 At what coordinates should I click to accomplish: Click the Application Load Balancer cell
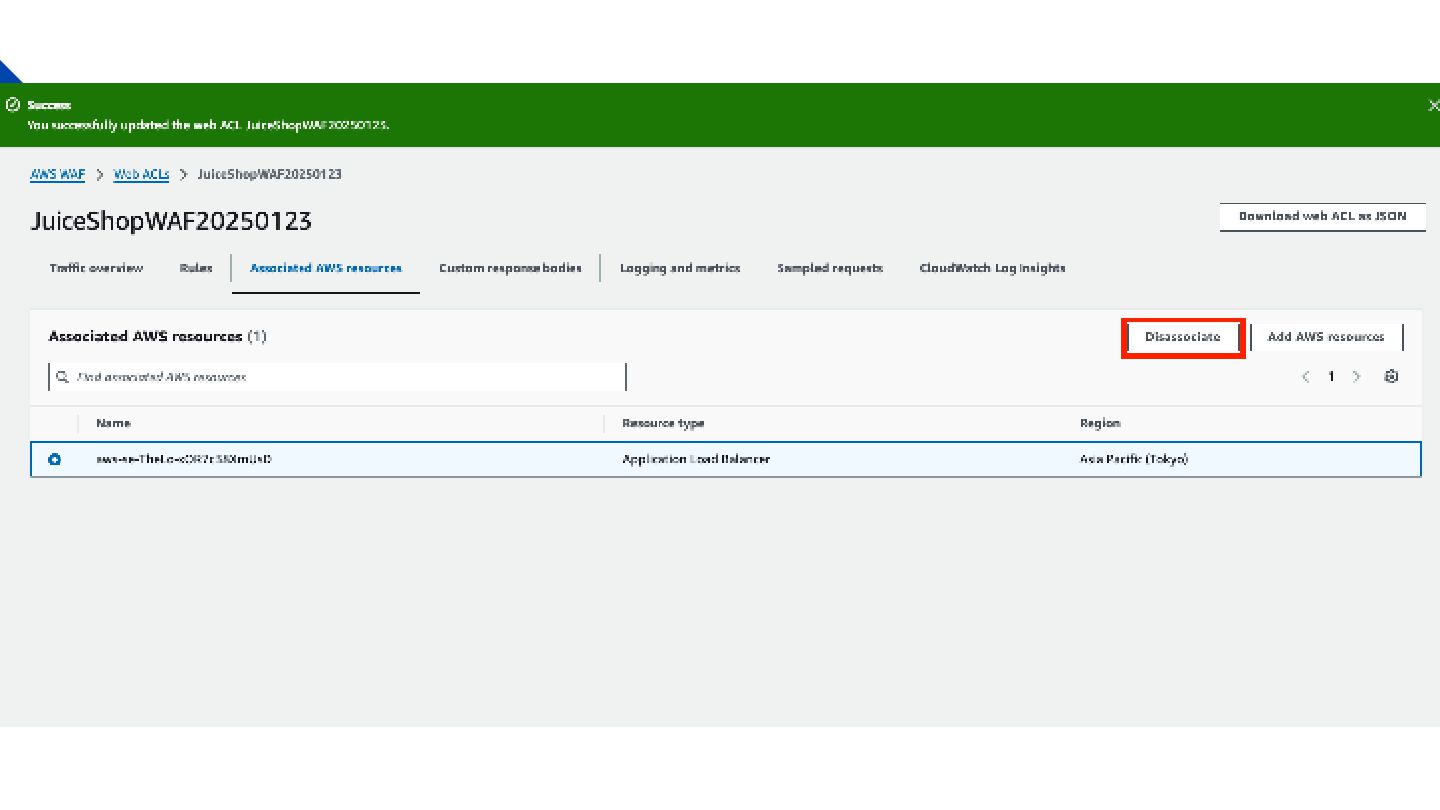click(696, 460)
